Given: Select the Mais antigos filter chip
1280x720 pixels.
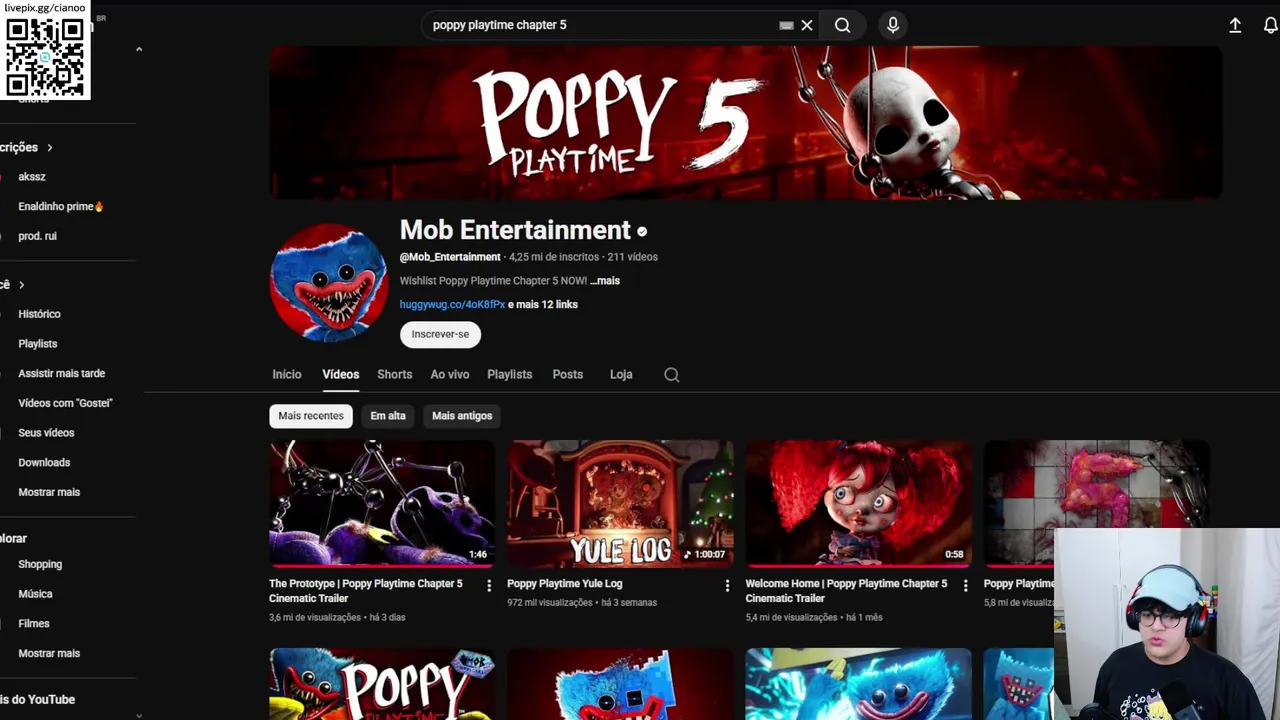Looking at the screenshot, I should [462, 416].
